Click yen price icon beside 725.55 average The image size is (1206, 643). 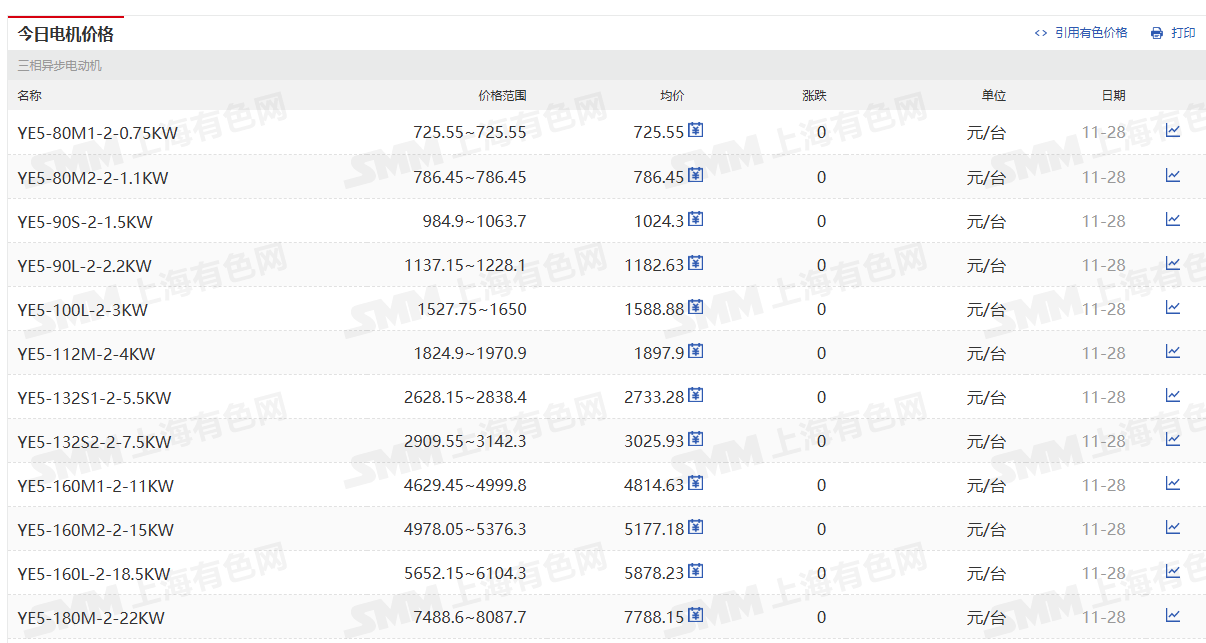(696, 131)
